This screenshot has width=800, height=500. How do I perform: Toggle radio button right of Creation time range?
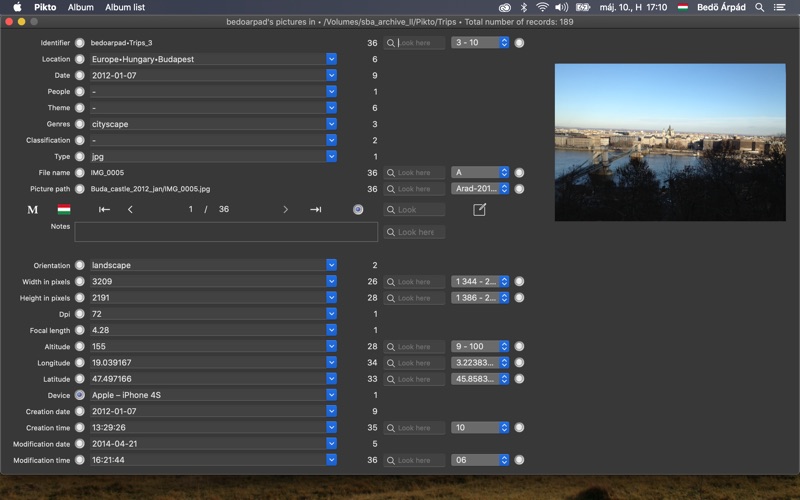519,428
